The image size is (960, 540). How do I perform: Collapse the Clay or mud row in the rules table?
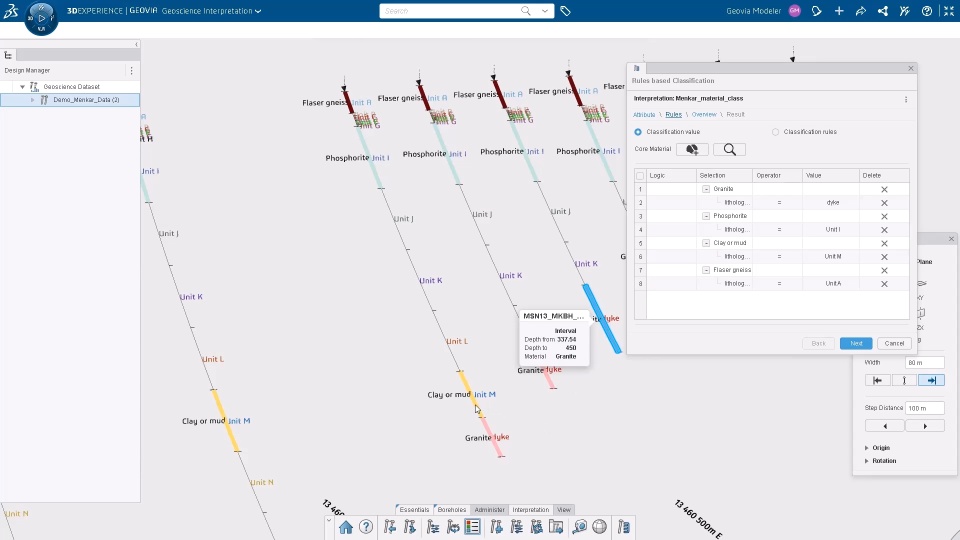point(706,243)
